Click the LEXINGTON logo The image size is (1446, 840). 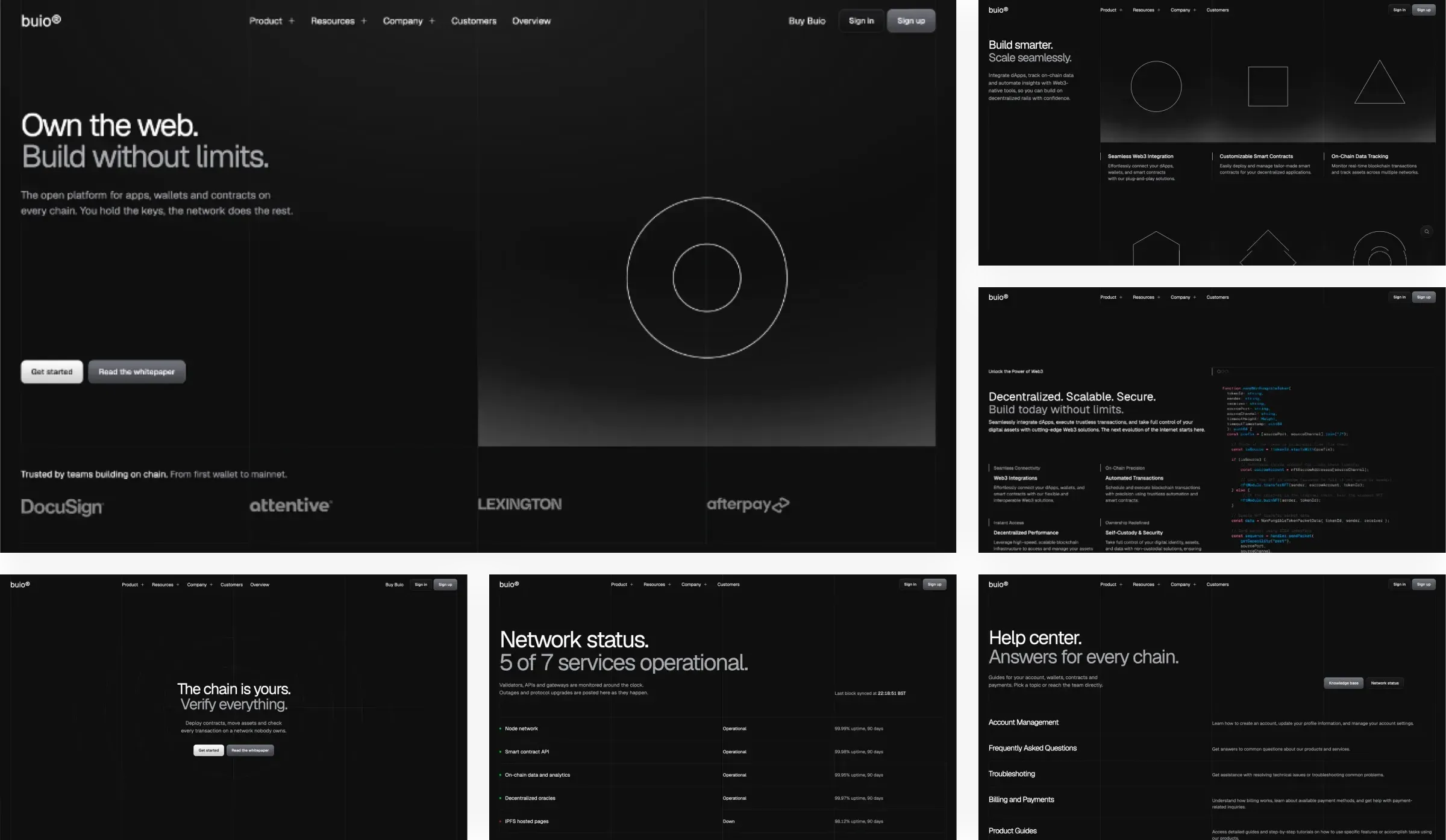tap(519, 504)
